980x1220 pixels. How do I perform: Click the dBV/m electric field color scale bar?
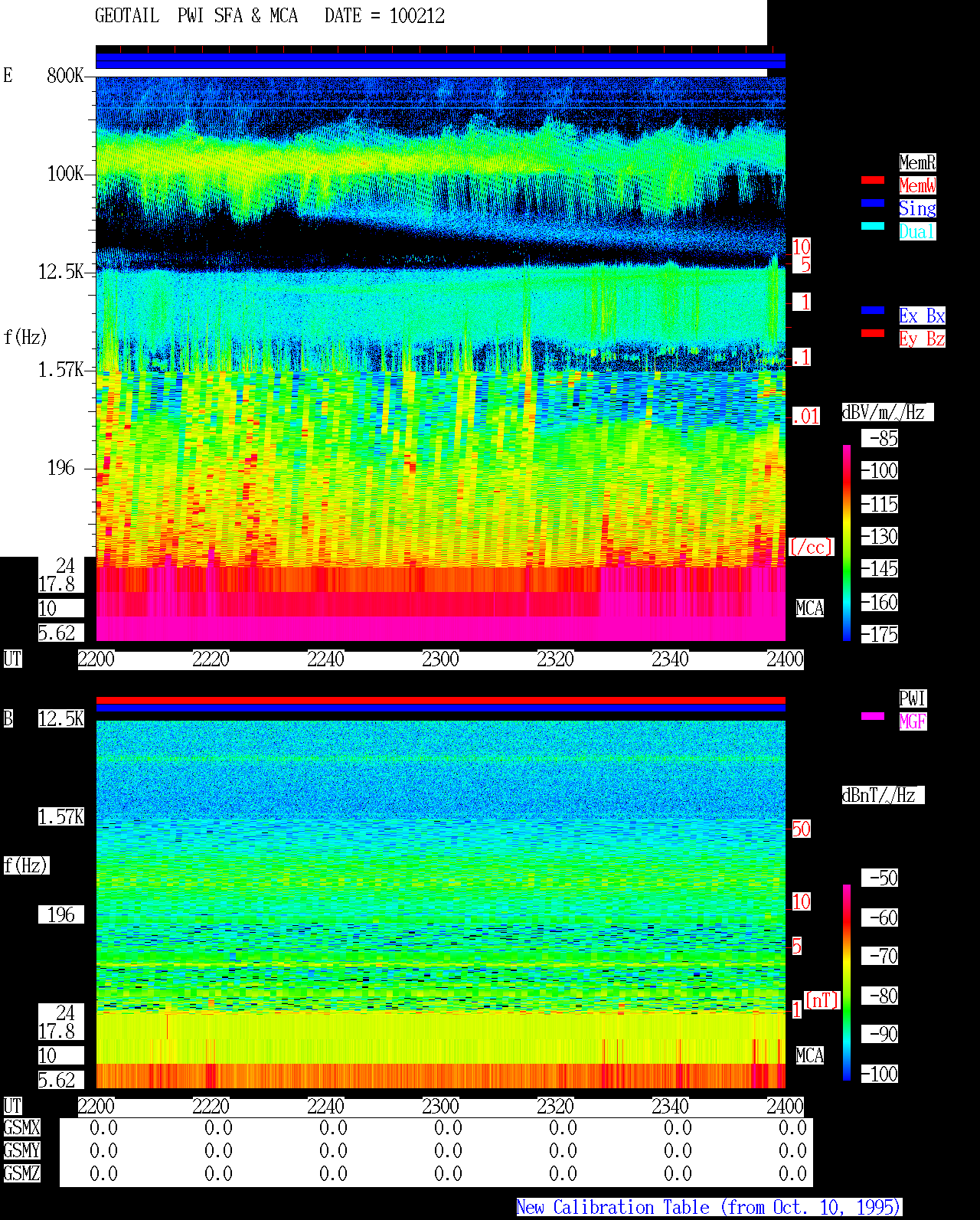[847, 542]
